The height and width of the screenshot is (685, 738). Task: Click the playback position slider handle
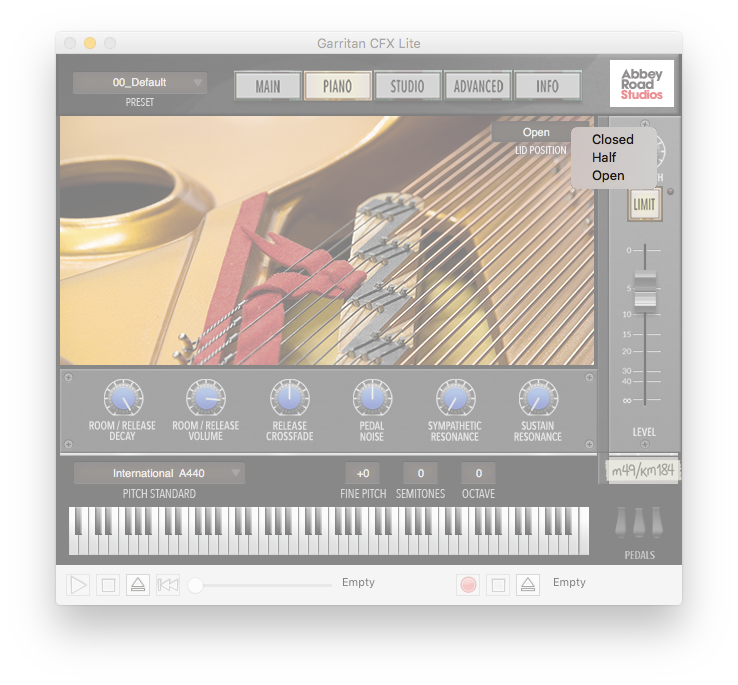point(195,585)
